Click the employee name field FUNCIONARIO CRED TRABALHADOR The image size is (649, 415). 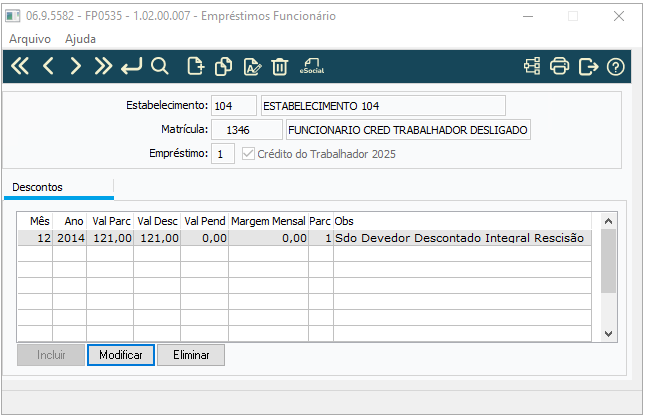coord(408,130)
